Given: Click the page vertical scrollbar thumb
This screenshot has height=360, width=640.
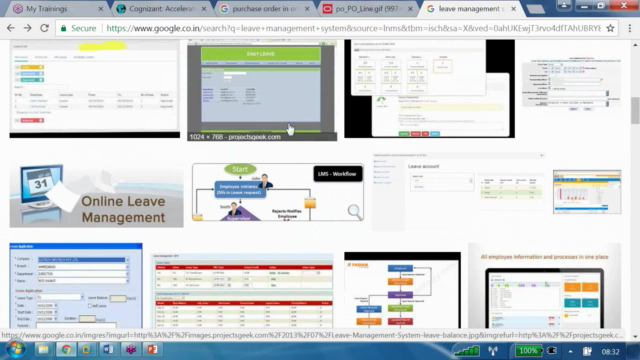Looking at the screenshot, I should pos(635,110).
